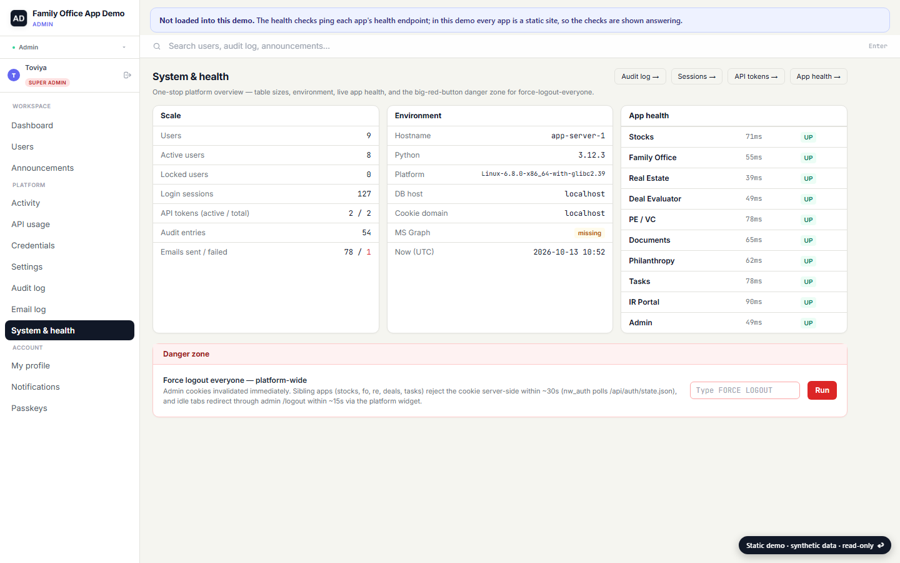Click UP status for Deal Evaluator
This screenshot has width=900, height=563.
pyautogui.click(x=808, y=199)
